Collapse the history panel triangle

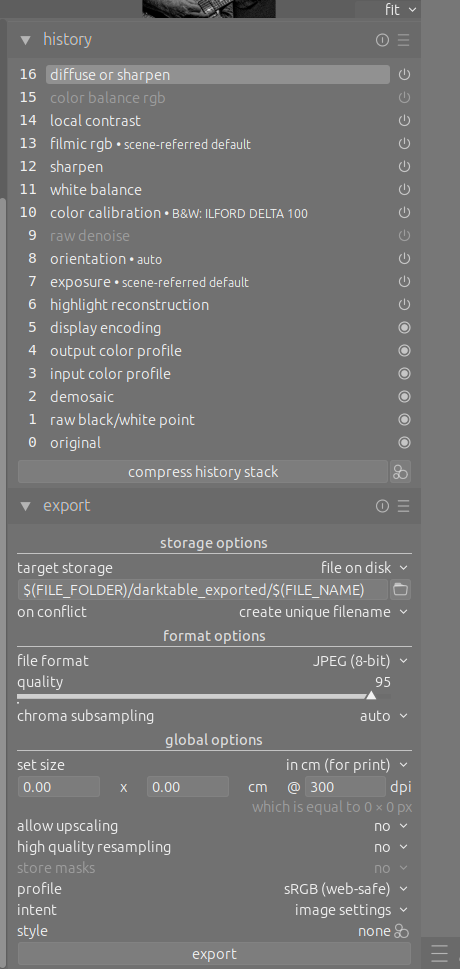[x=25, y=40]
